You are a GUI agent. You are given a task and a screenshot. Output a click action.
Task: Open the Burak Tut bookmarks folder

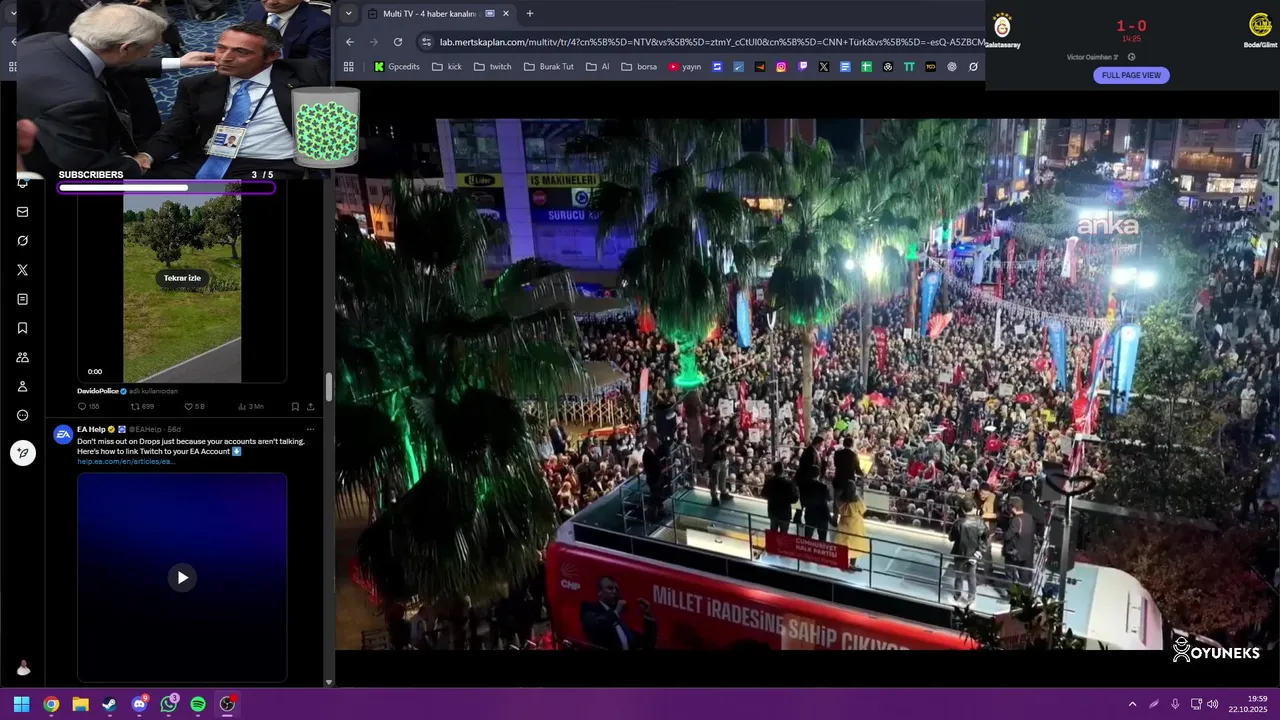click(549, 67)
